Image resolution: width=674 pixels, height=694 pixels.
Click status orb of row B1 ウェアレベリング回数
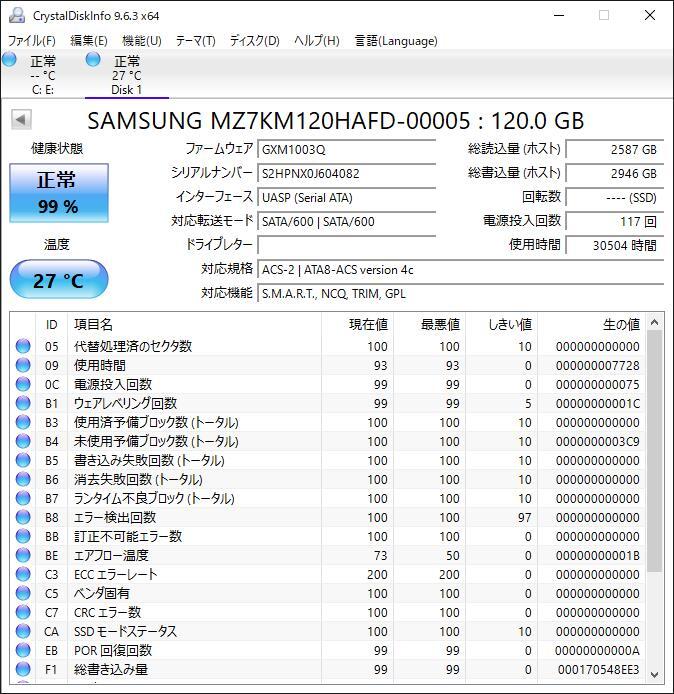point(23,403)
